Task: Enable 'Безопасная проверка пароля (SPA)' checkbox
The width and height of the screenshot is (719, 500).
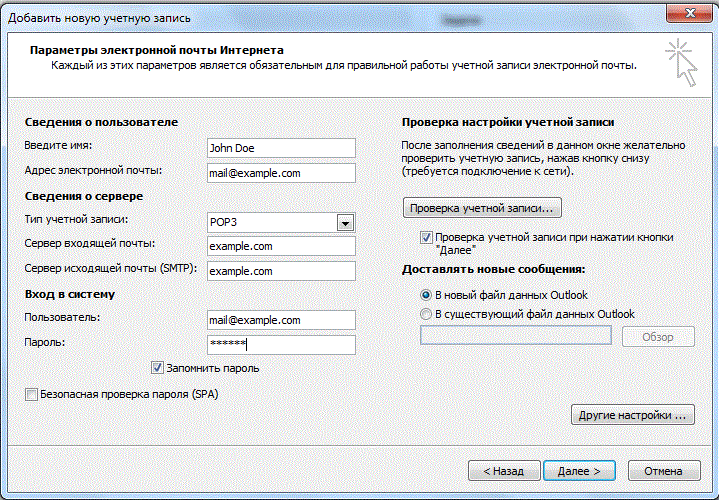Action: click(32, 394)
